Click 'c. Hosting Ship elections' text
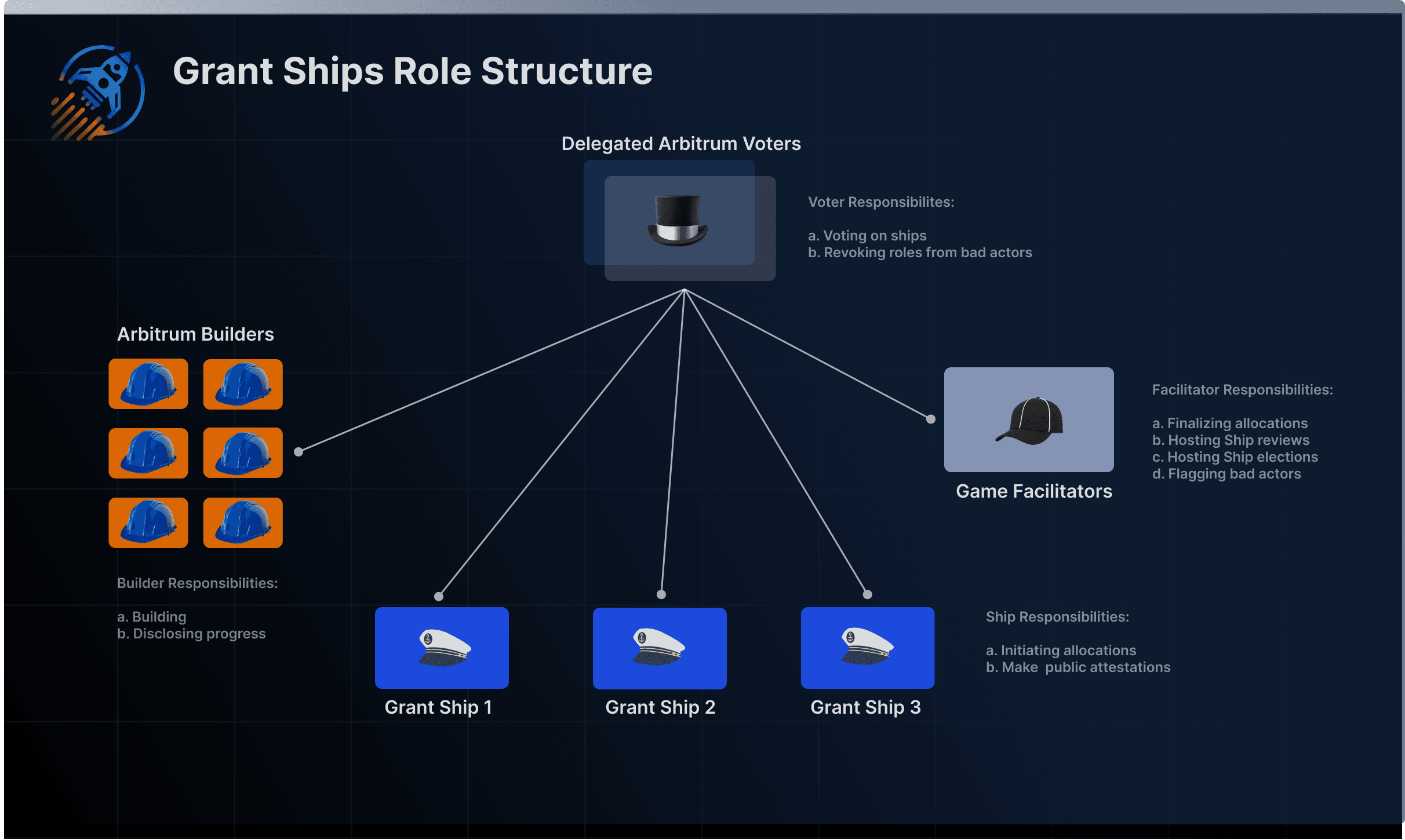This screenshot has height=840, width=1405. click(x=1235, y=457)
